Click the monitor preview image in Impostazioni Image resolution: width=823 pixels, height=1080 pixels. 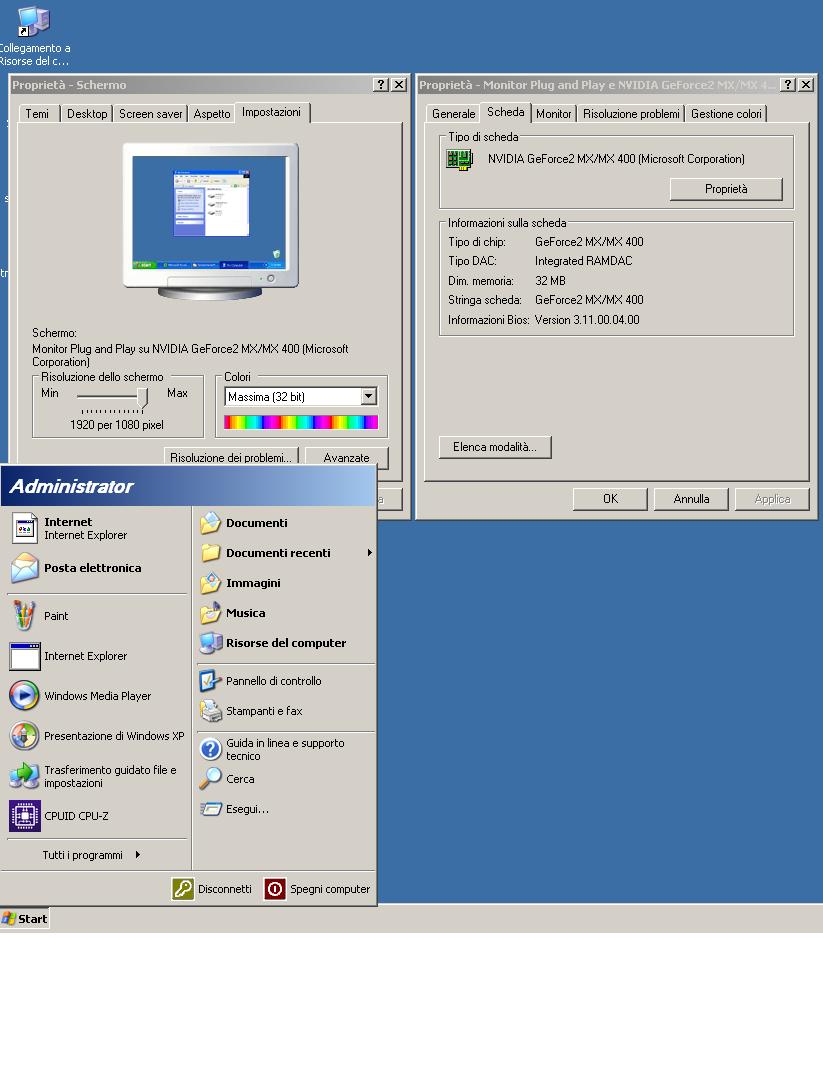pyautogui.click(x=211, y=220)
